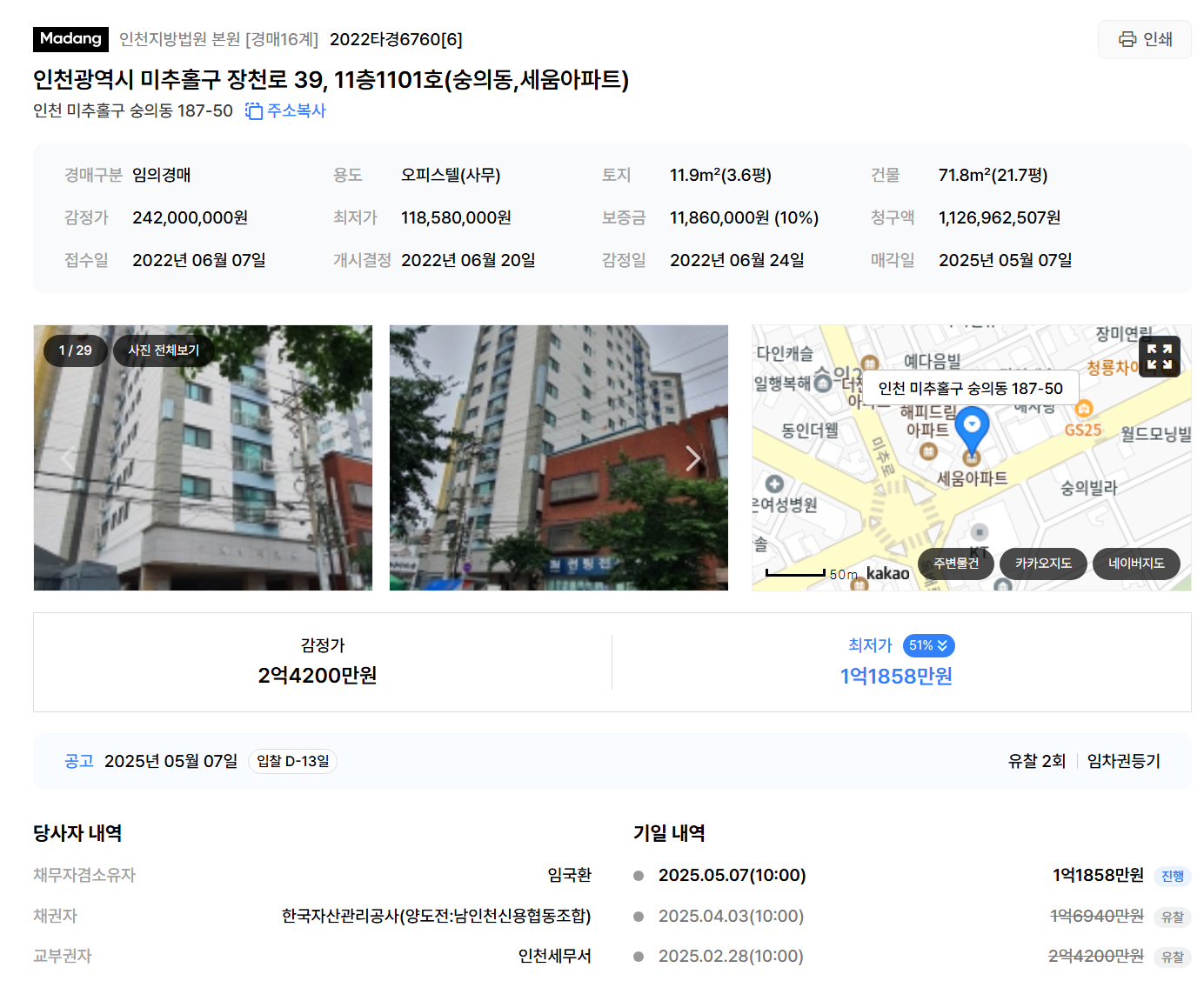Click the 세움아파트 label on map
This screenshot has height=981, width=1204.
tap(972, 478)
